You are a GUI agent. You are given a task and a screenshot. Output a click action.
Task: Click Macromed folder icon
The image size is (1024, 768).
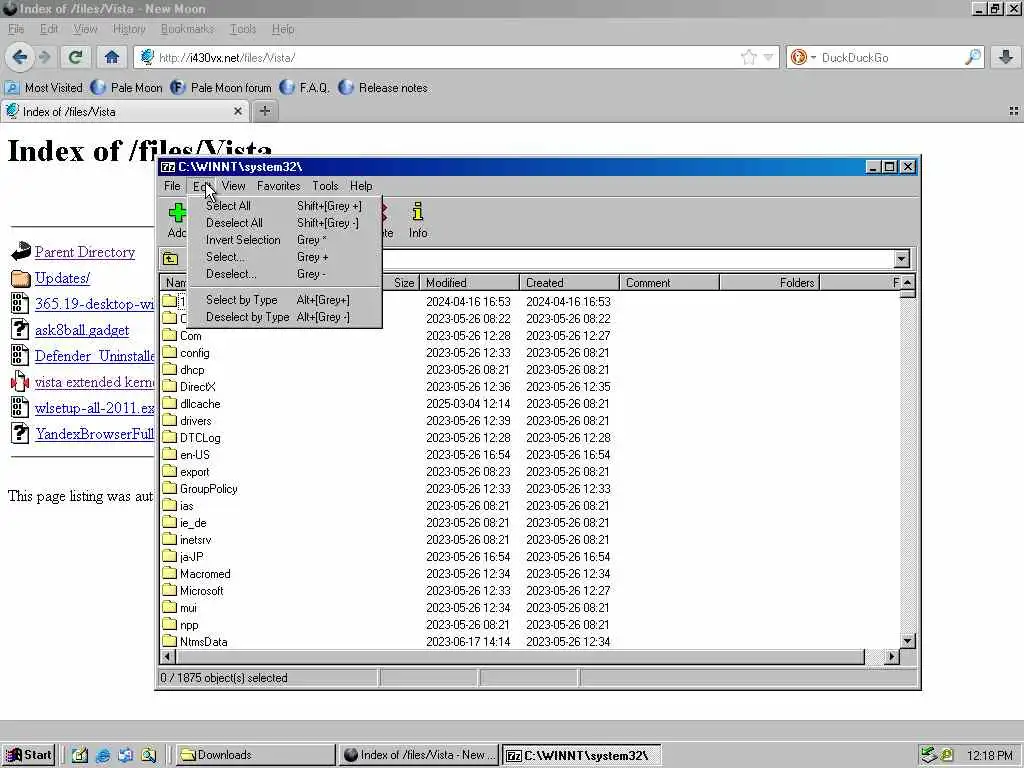pyautogui.click(x=170, y=573)
